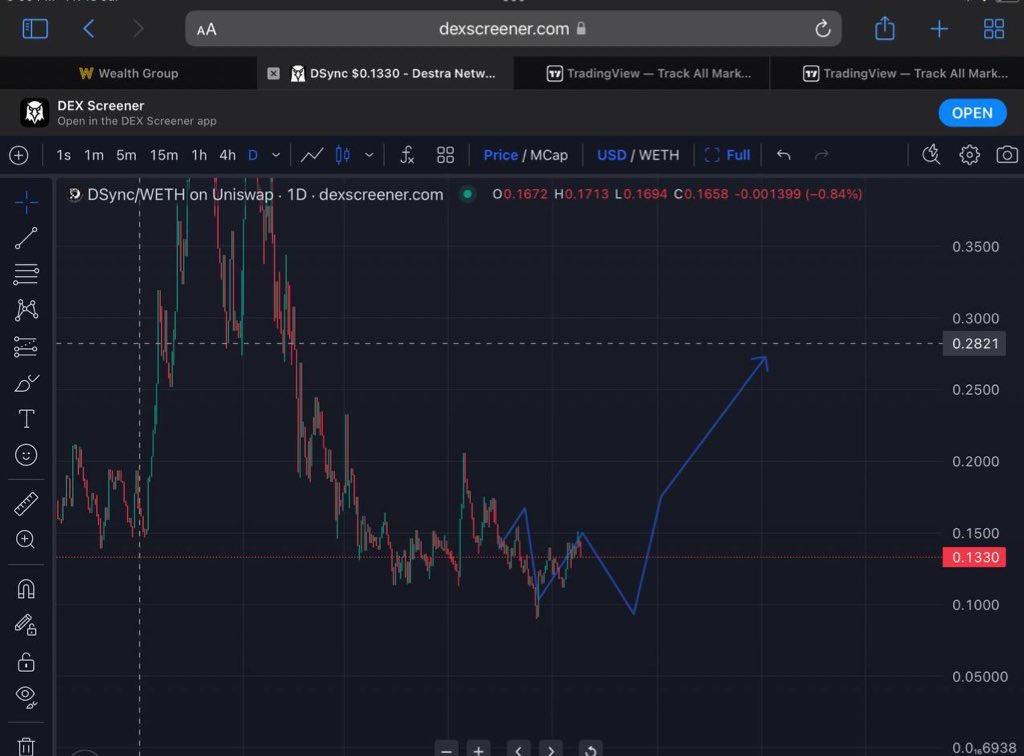Select the trend line tool
The image size is (1024, 756).
(26, 238)
